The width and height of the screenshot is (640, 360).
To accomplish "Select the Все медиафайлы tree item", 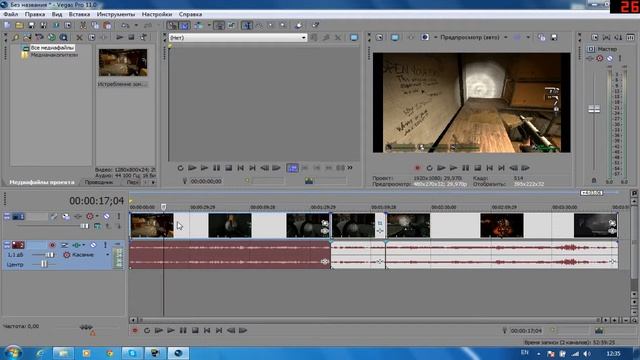I will coord(52,48).
